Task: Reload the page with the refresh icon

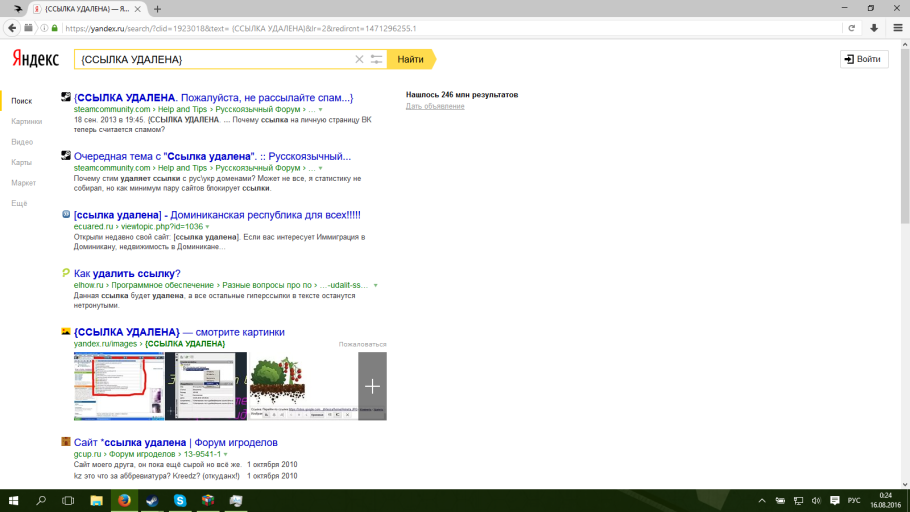Action: [x=851, y=28]
